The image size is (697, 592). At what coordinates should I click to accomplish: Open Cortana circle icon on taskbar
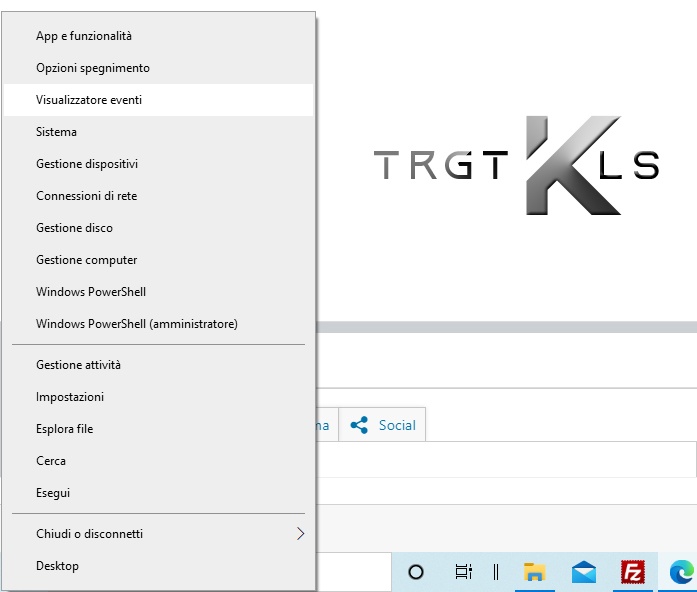[416, 572]
